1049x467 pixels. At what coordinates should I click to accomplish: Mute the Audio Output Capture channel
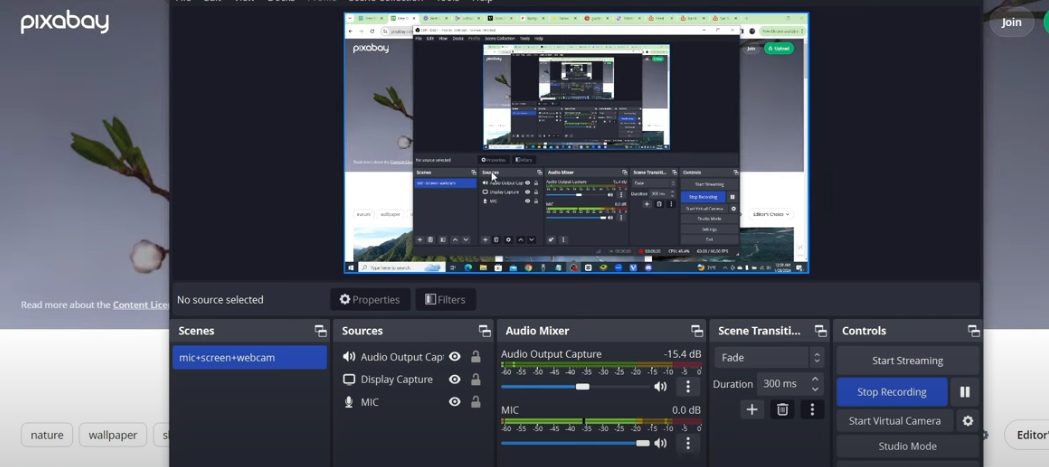coord(660,387)
